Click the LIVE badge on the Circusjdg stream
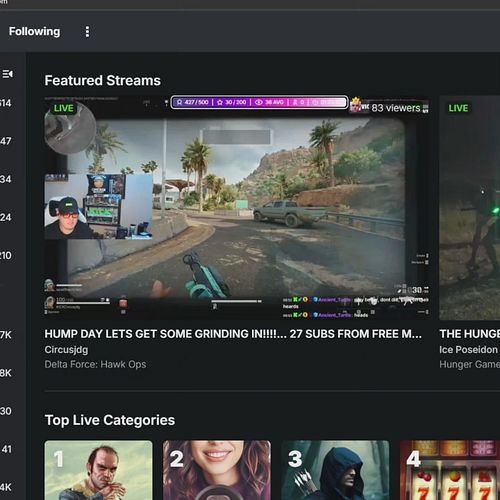 tap(64, 108)
